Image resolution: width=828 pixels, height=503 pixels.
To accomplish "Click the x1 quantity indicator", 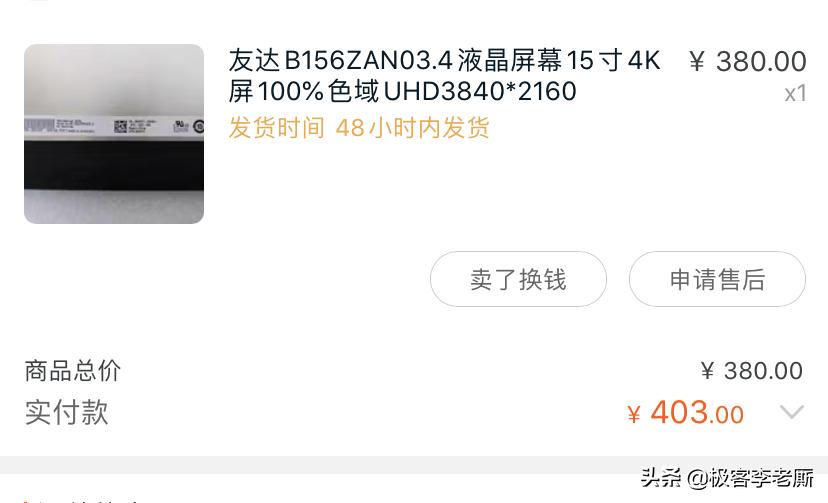I will click(795, 94).
